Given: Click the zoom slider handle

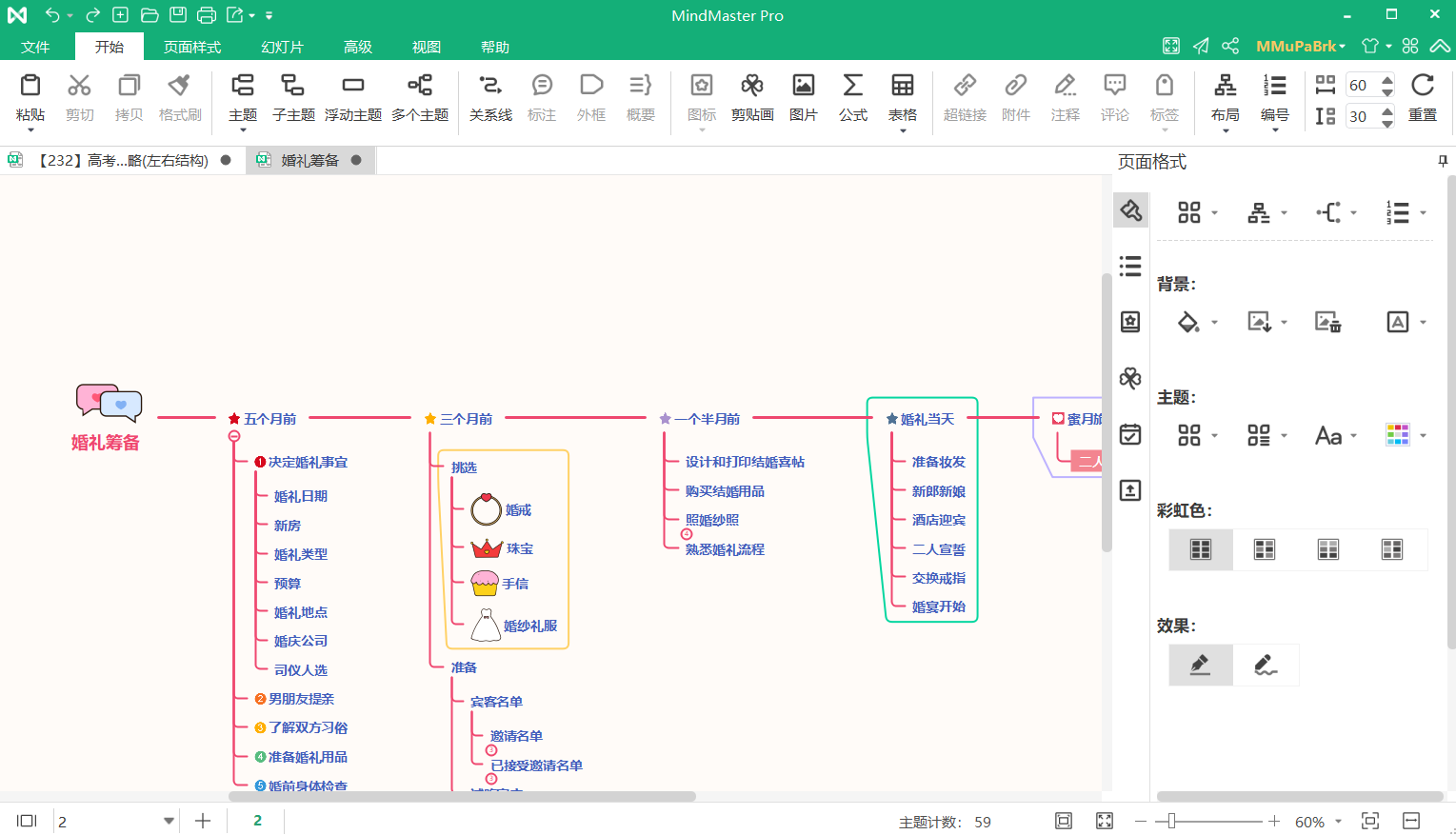Looking at the screenshot, I should coord(1171,821).
